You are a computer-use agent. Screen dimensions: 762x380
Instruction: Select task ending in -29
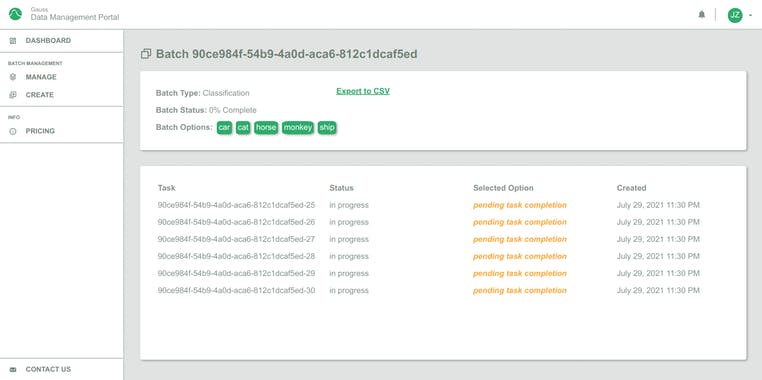click(236, 274)
